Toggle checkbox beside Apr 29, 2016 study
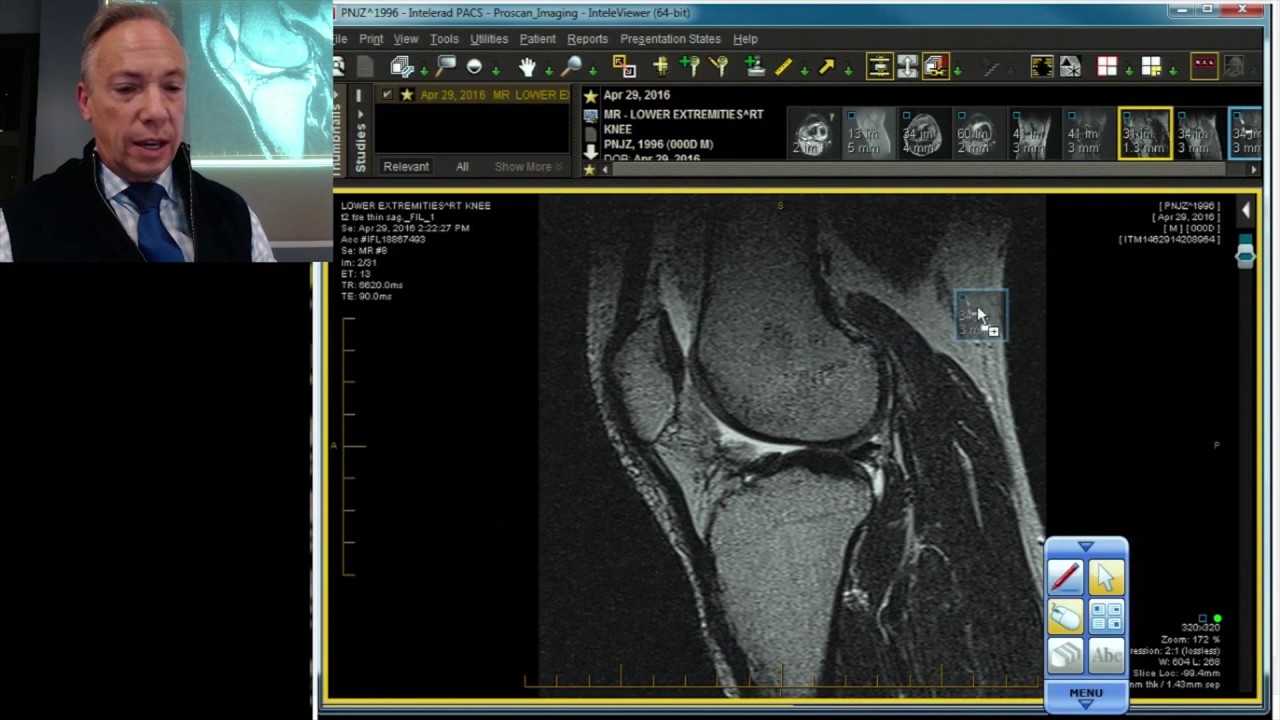This screenshot has width=1280, height=720. click(x=388, y=95)
